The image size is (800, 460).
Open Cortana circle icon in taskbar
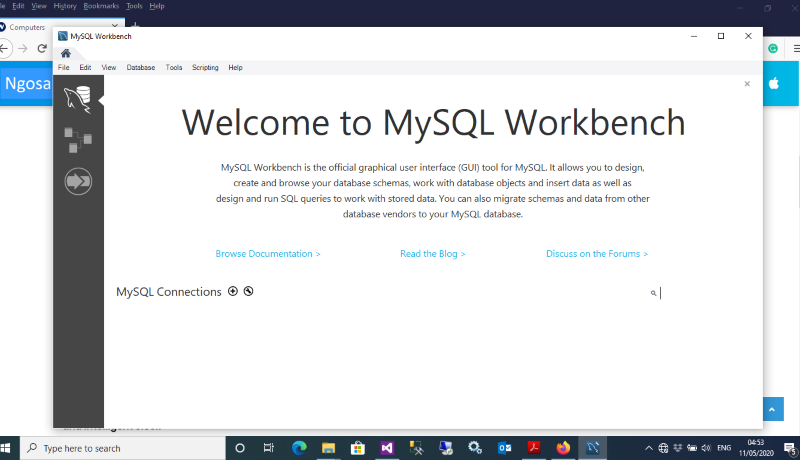pyautogui.click(x=240, y=448)
